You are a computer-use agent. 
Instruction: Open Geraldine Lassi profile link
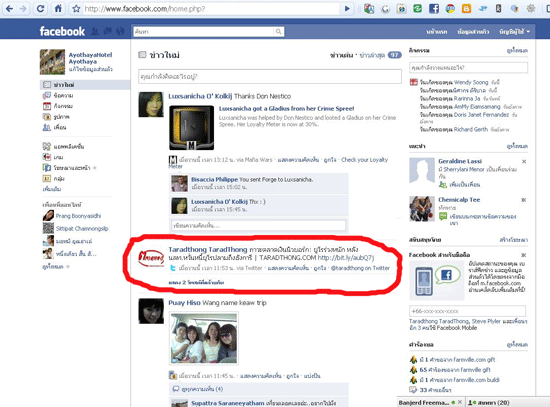460,161
